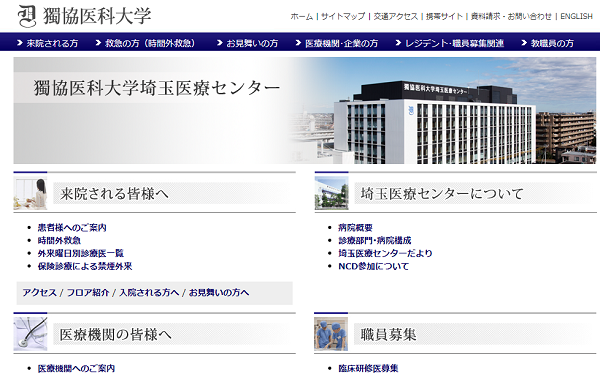Click the 獨協医科大学埼玉医療センター banner title
This screenshot has height=374, width=600.
[x=157, y=88]
